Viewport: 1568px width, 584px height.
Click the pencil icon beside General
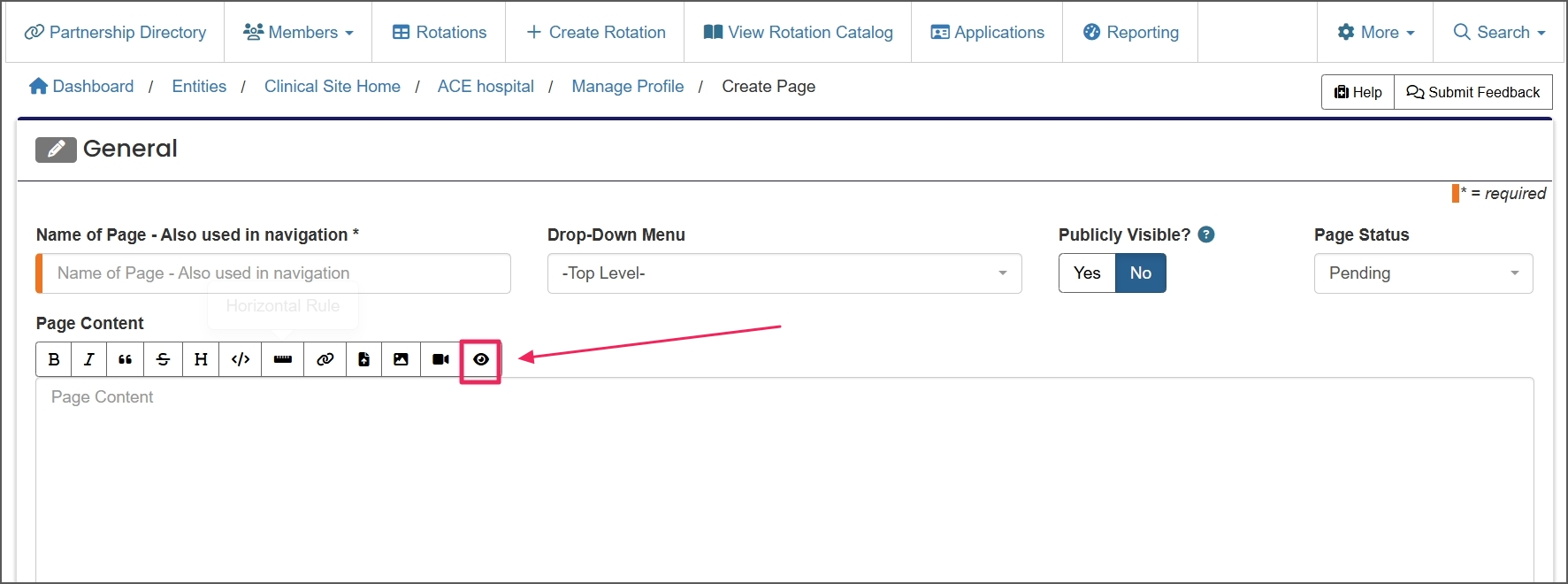pyautogui.click(x=56, y=149)
